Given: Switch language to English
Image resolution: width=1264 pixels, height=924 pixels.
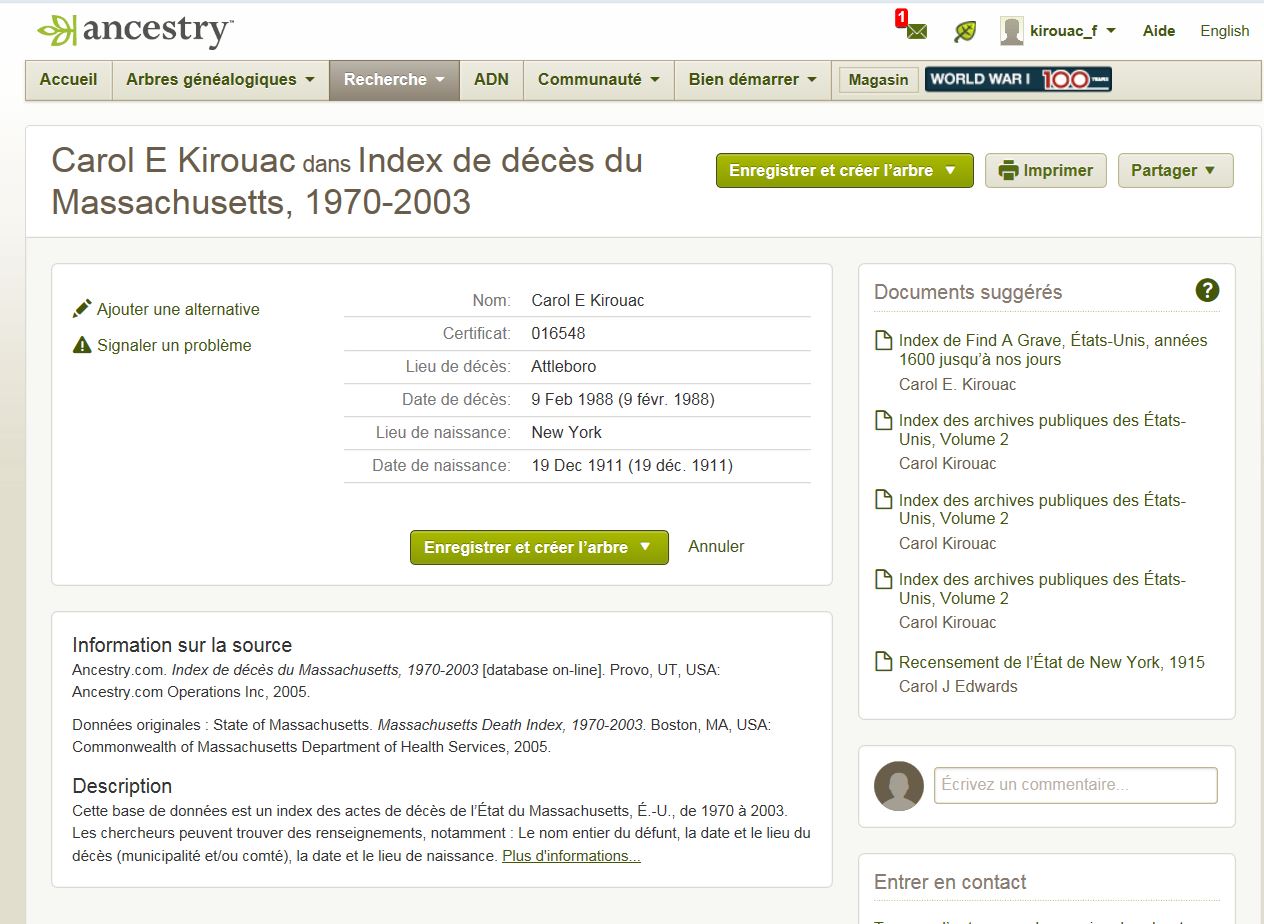Looking at the screenshot, I should pos(1225,31).
